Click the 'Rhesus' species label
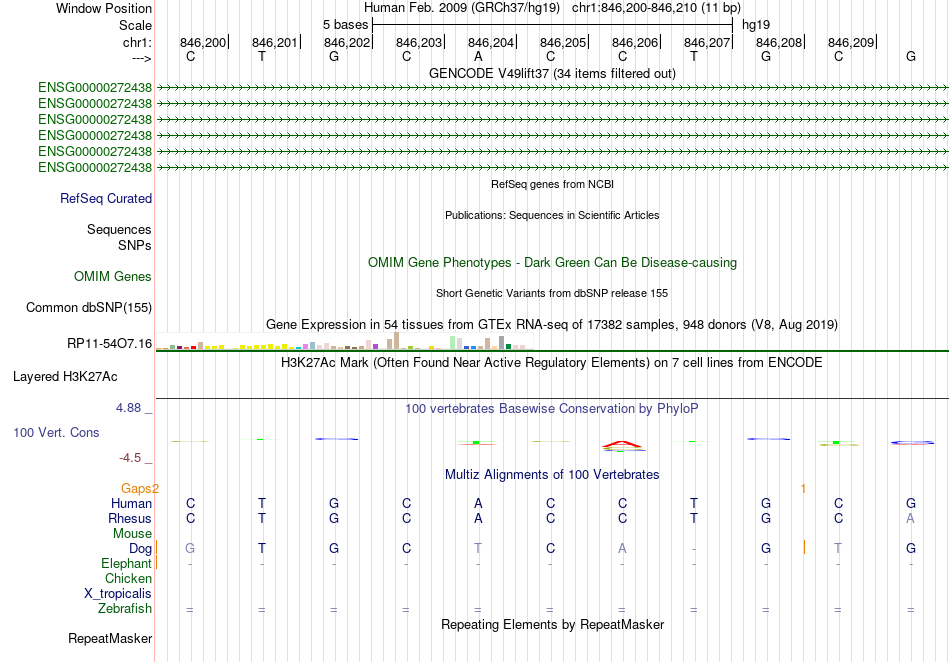This screenshot has width=950, height=662. [x=130, y=519]
